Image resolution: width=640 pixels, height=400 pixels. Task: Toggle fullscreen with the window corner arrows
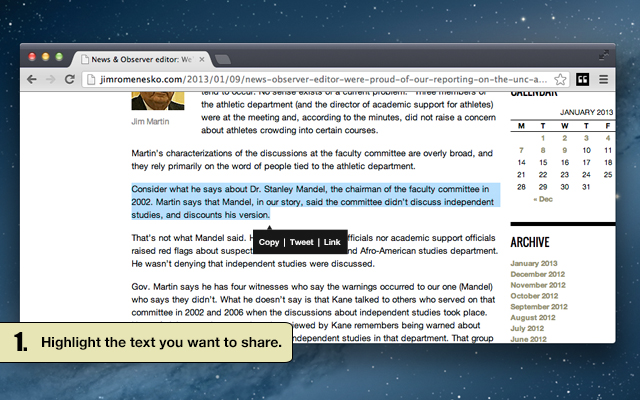(604, 55)
